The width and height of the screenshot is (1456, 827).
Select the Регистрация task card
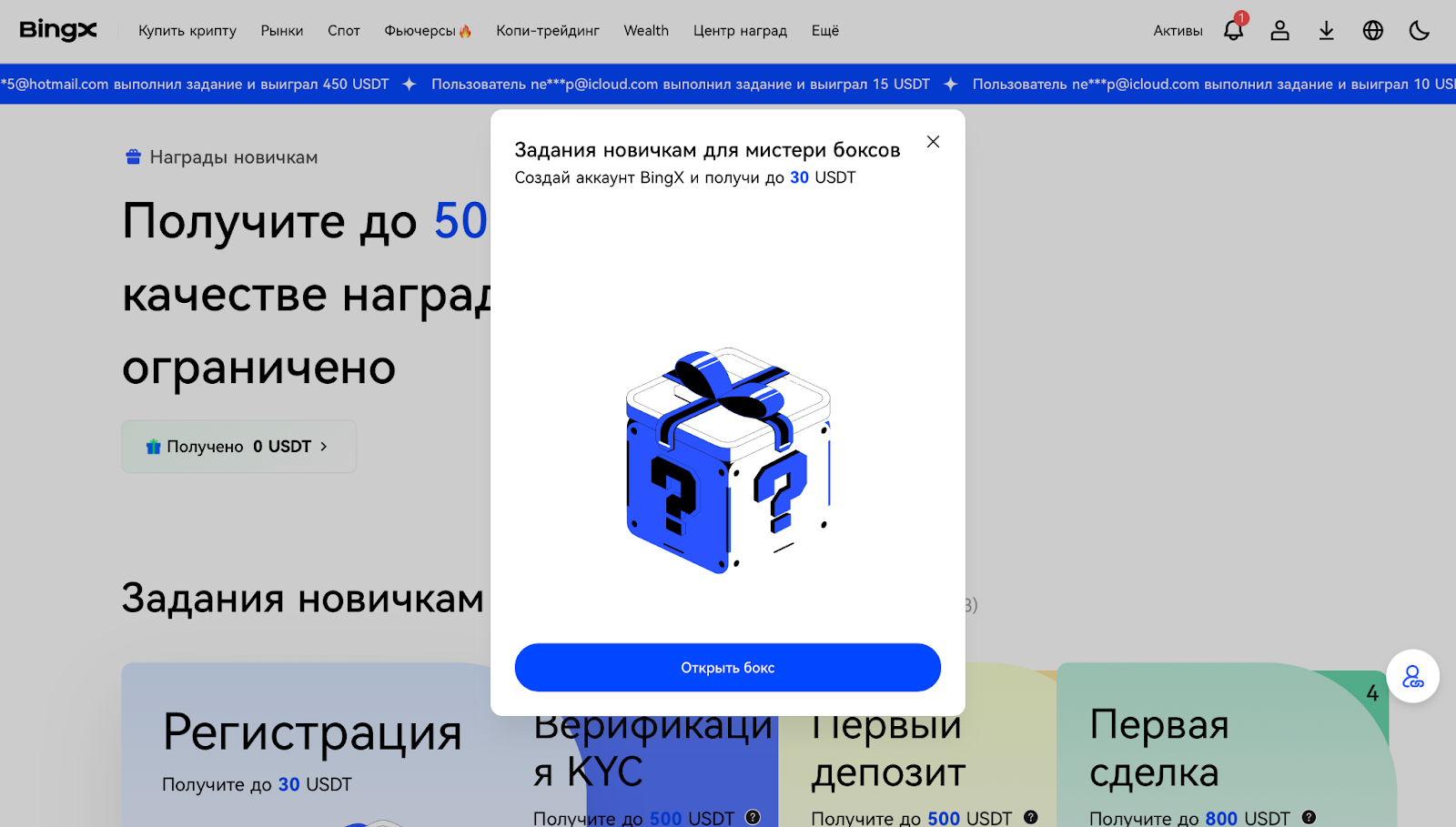tap(308, 744)
